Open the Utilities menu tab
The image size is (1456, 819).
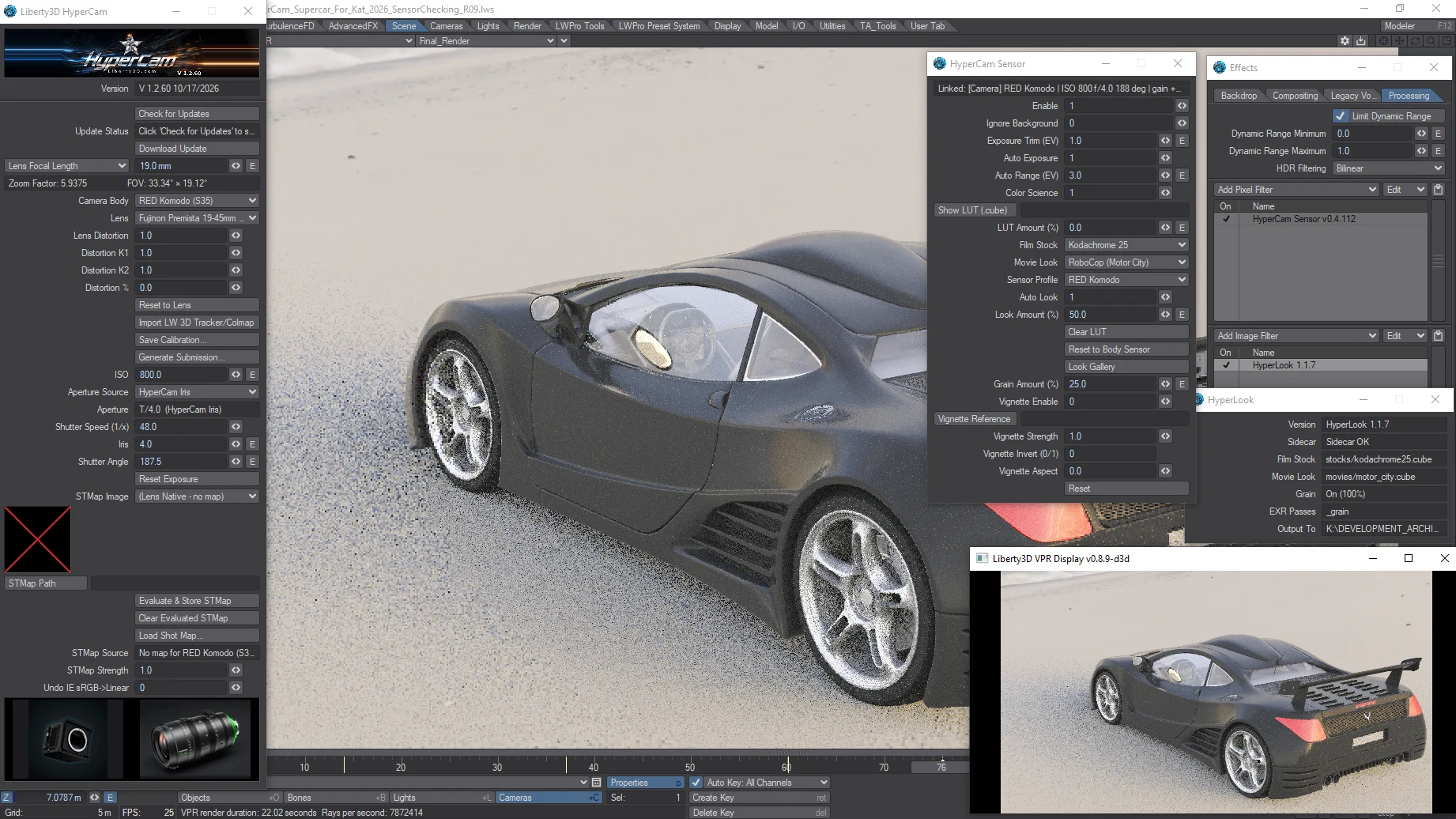click(x=832, y=26)
